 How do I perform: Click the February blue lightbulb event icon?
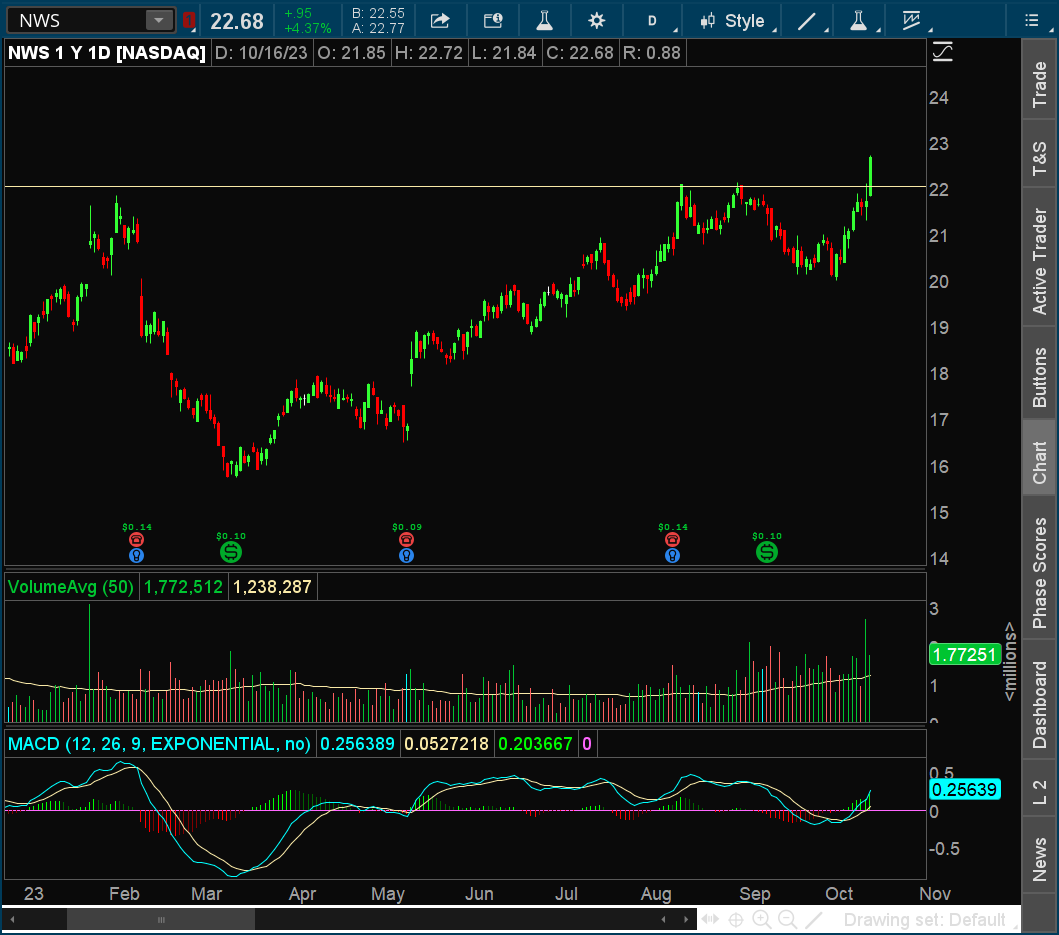click(x=136, y=555)
